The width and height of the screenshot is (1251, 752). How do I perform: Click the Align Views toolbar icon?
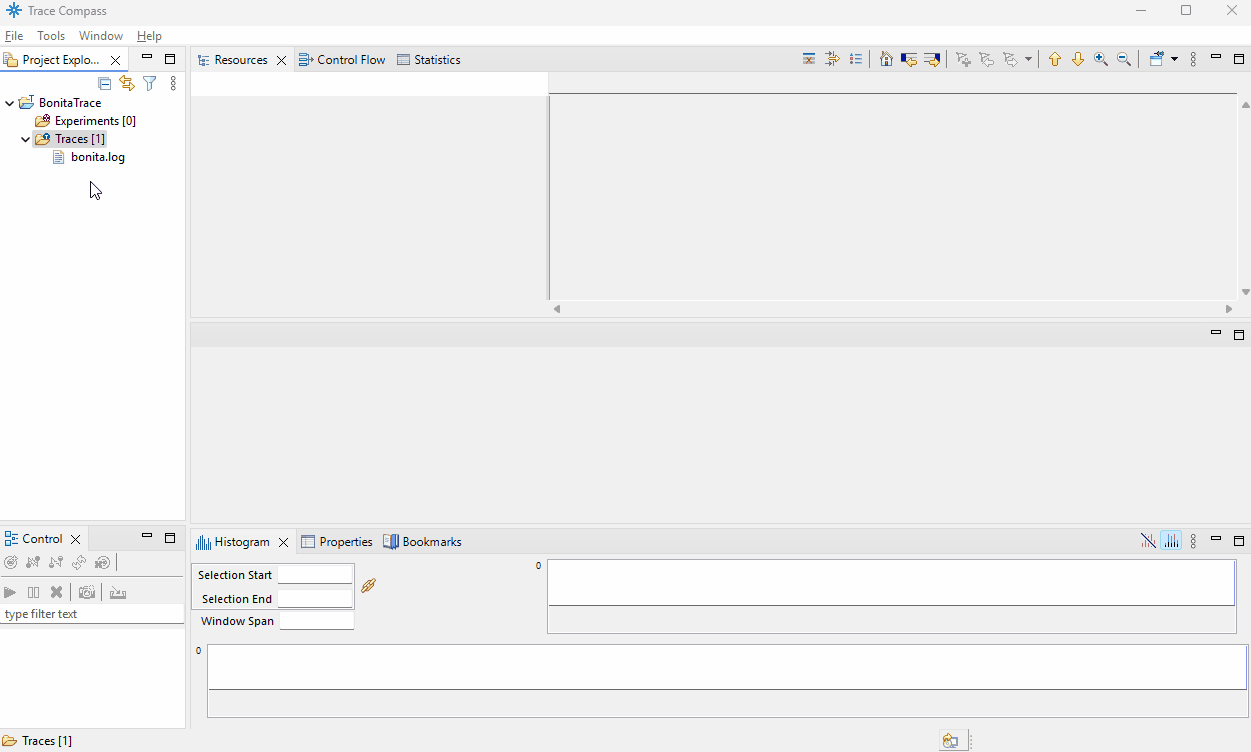tap(832, 59)
